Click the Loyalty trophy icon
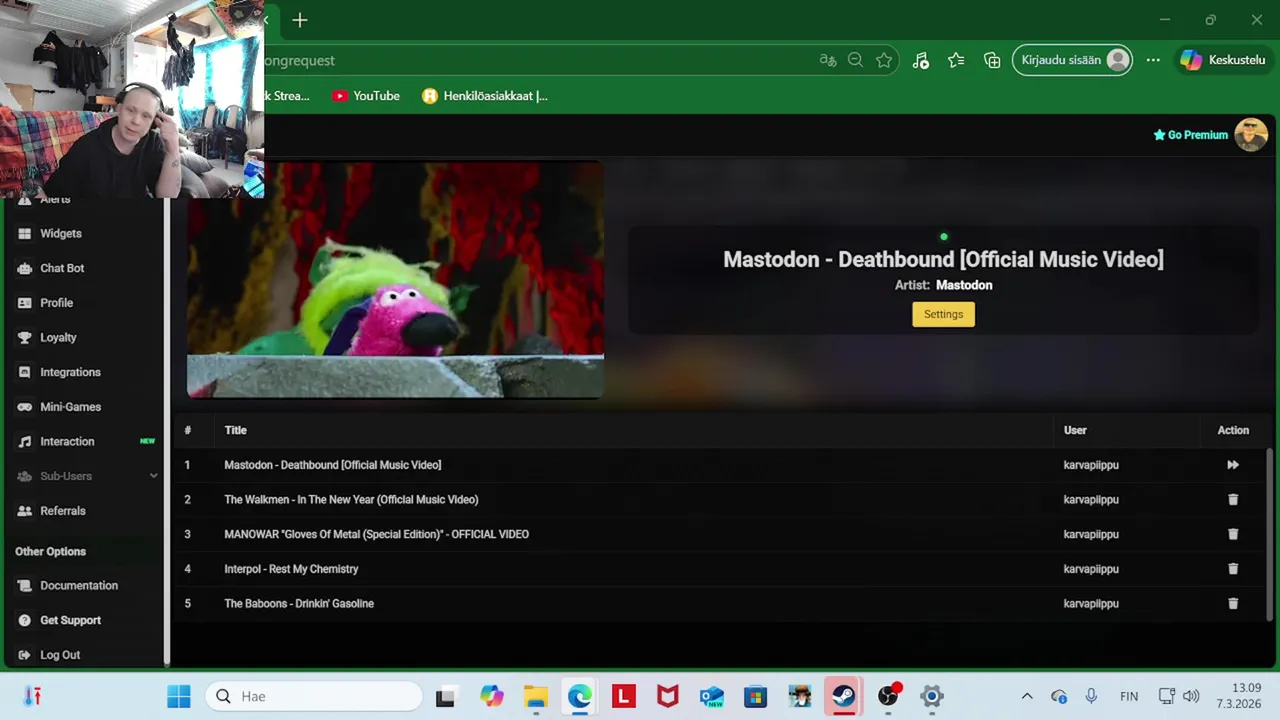1280x720 pixels. point(24,337)
